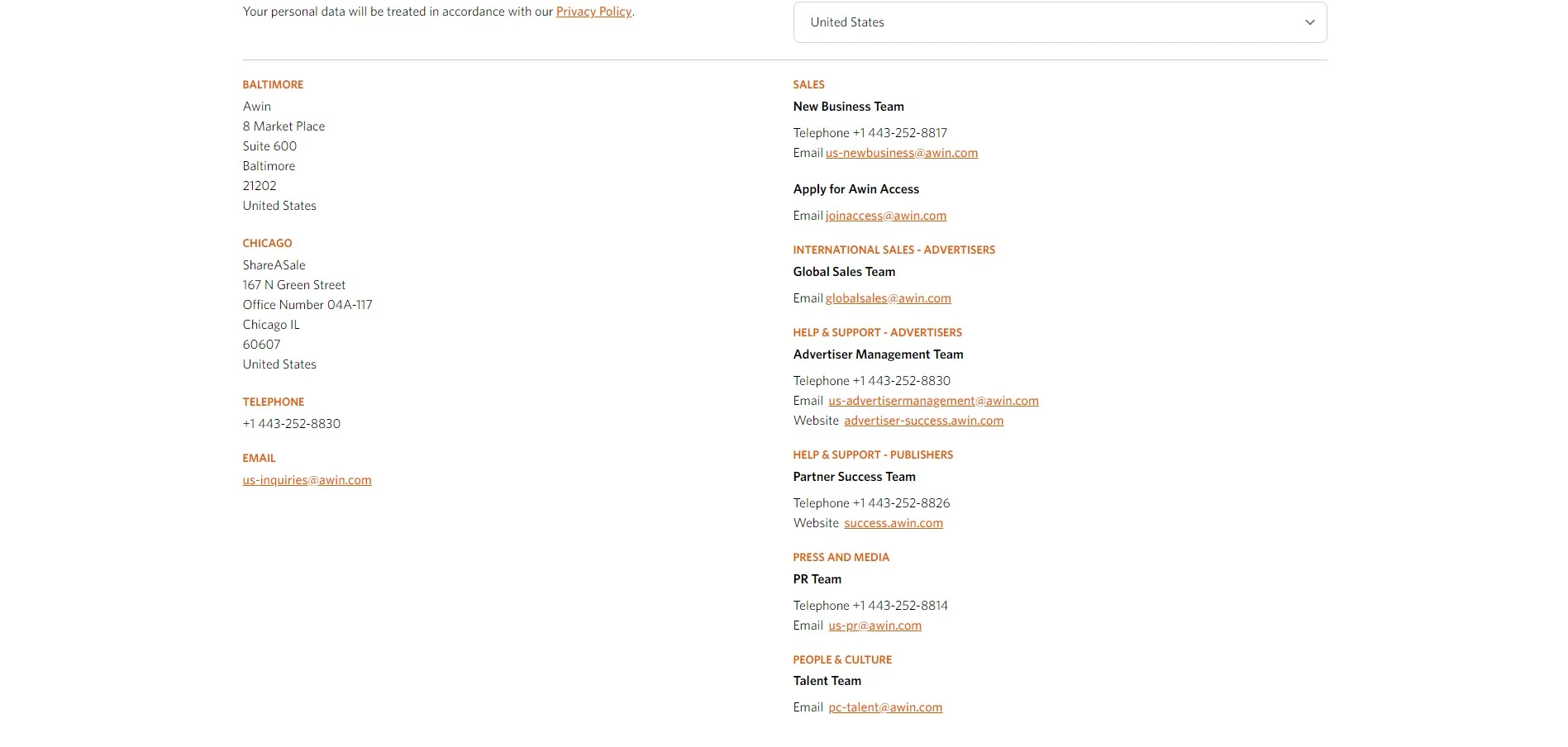1568x747 pixels.
Task: Click the 'Awin' company name under Baltimore
Action: (x=256, y=107)
